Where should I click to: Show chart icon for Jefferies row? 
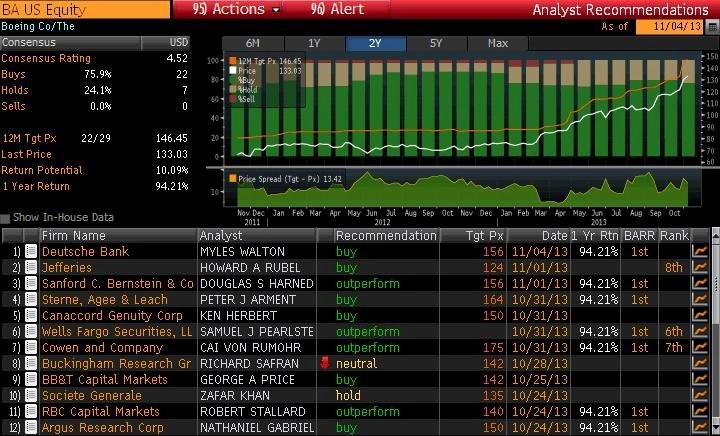click(700, 268)
